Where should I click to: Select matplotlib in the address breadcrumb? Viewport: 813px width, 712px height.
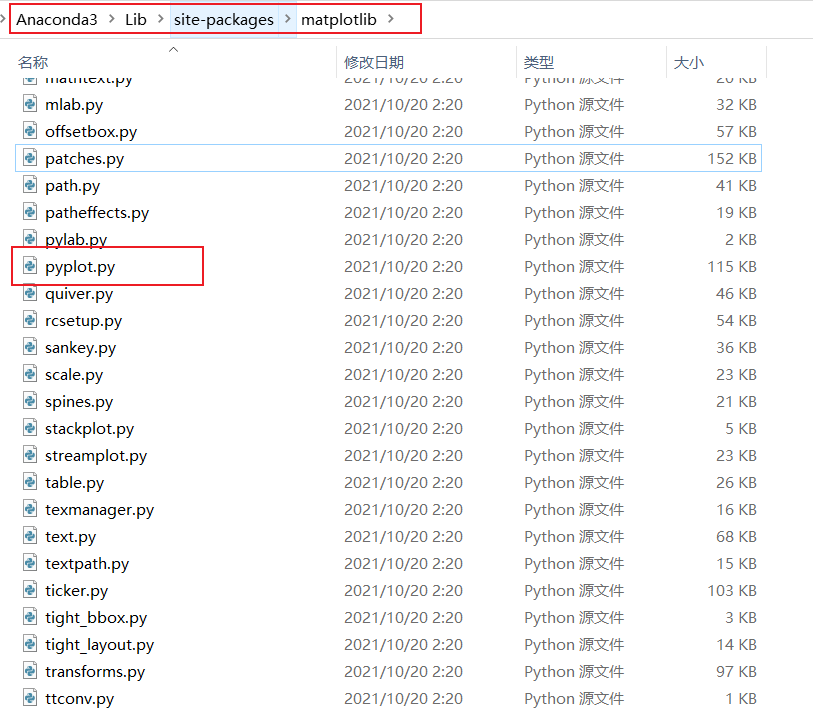339,20
